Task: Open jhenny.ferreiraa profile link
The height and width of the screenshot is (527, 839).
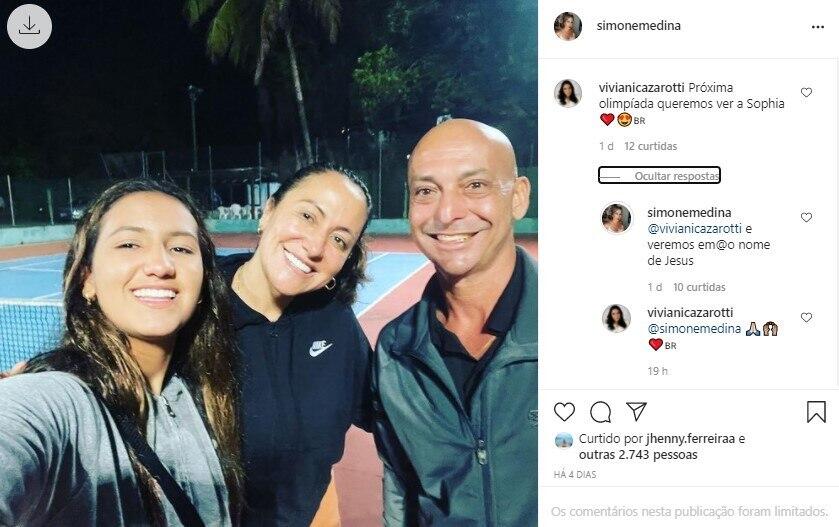Action: tap(691, 439)
